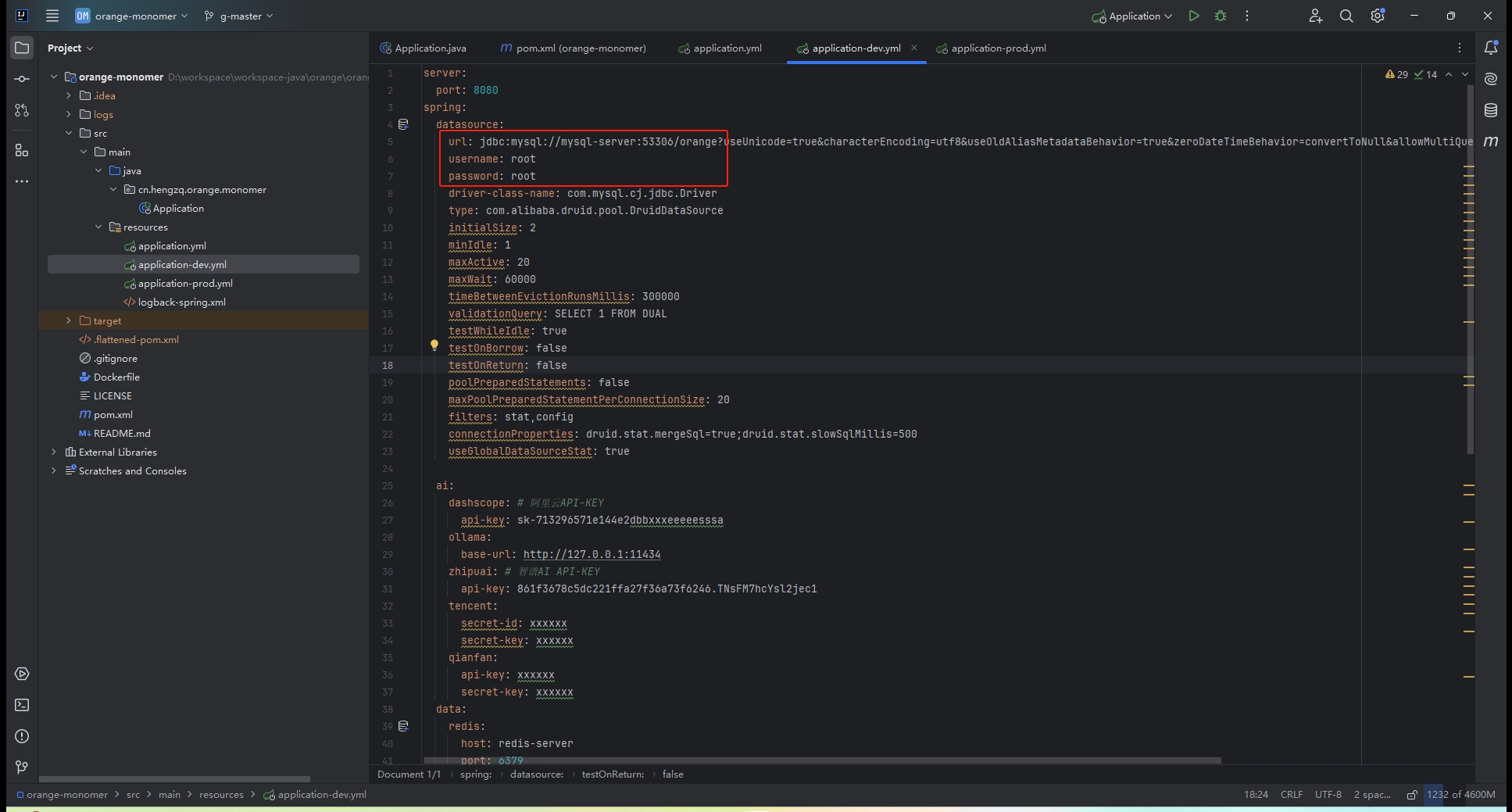1512x812 pixels.
Task: Open Code With Me icon
Action: click(x=1316, y=16)
